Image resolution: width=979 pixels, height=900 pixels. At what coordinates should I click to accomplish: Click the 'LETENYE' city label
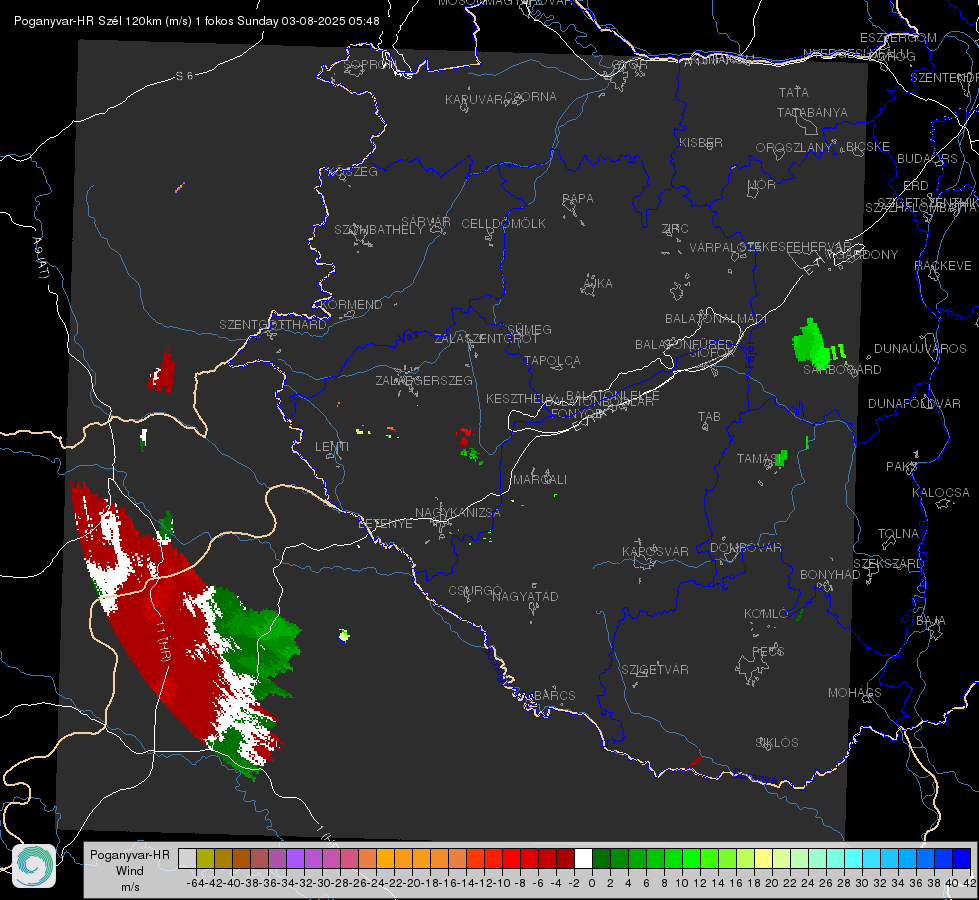385,524
